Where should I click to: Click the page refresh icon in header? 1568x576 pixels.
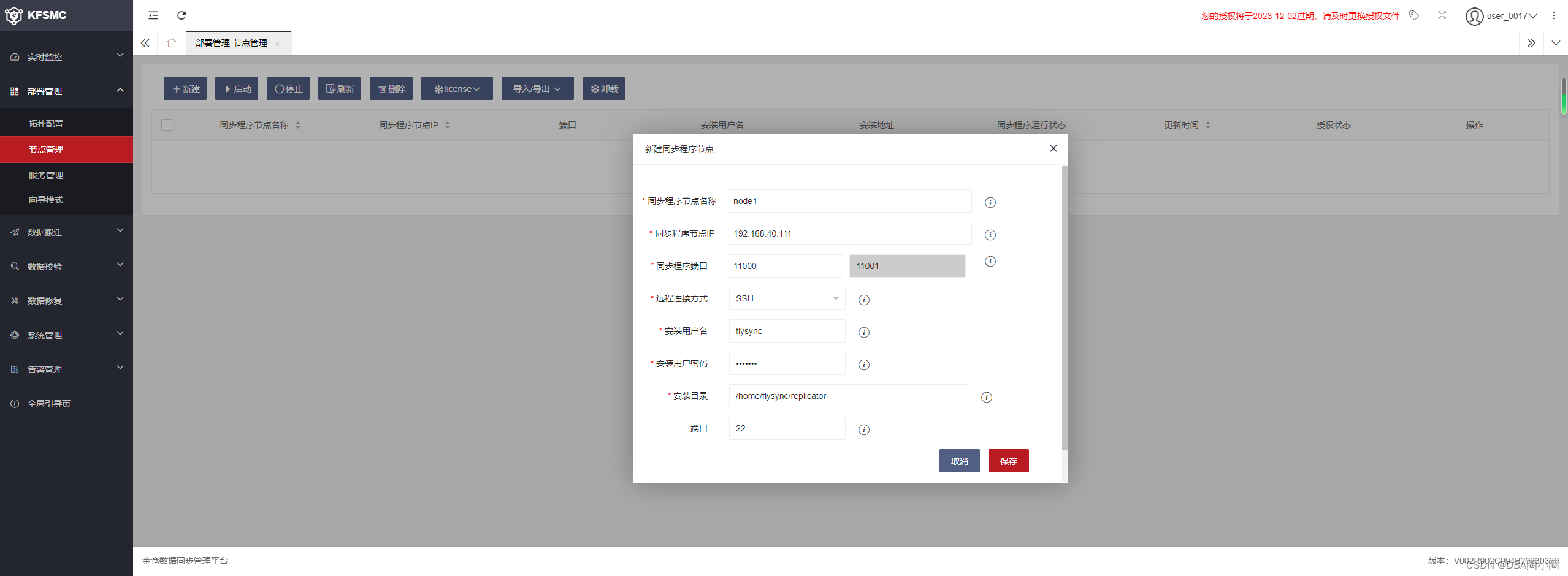pos(182,15)
